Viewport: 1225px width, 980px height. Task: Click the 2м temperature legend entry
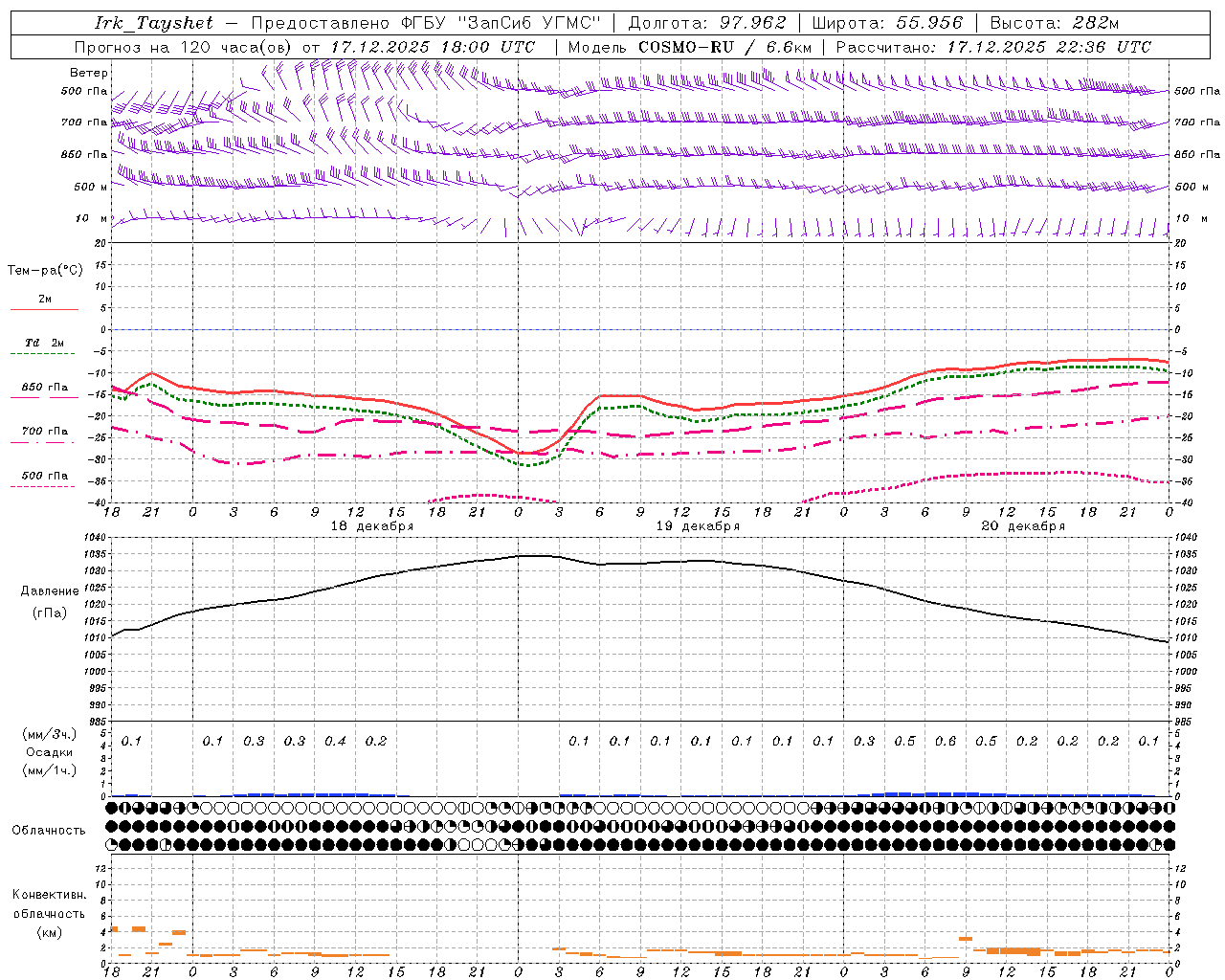(x=45, y=299)
